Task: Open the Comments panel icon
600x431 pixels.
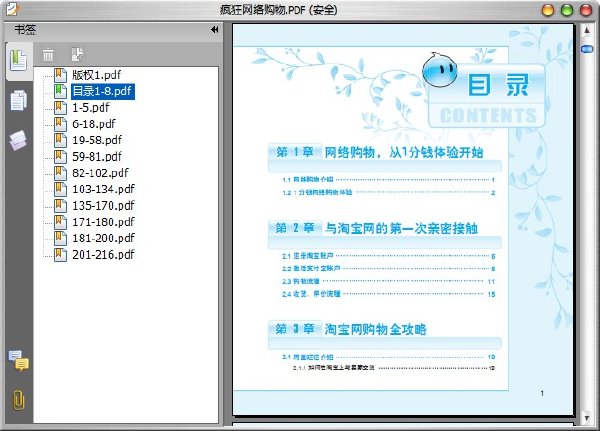Action: coord(18,360)
